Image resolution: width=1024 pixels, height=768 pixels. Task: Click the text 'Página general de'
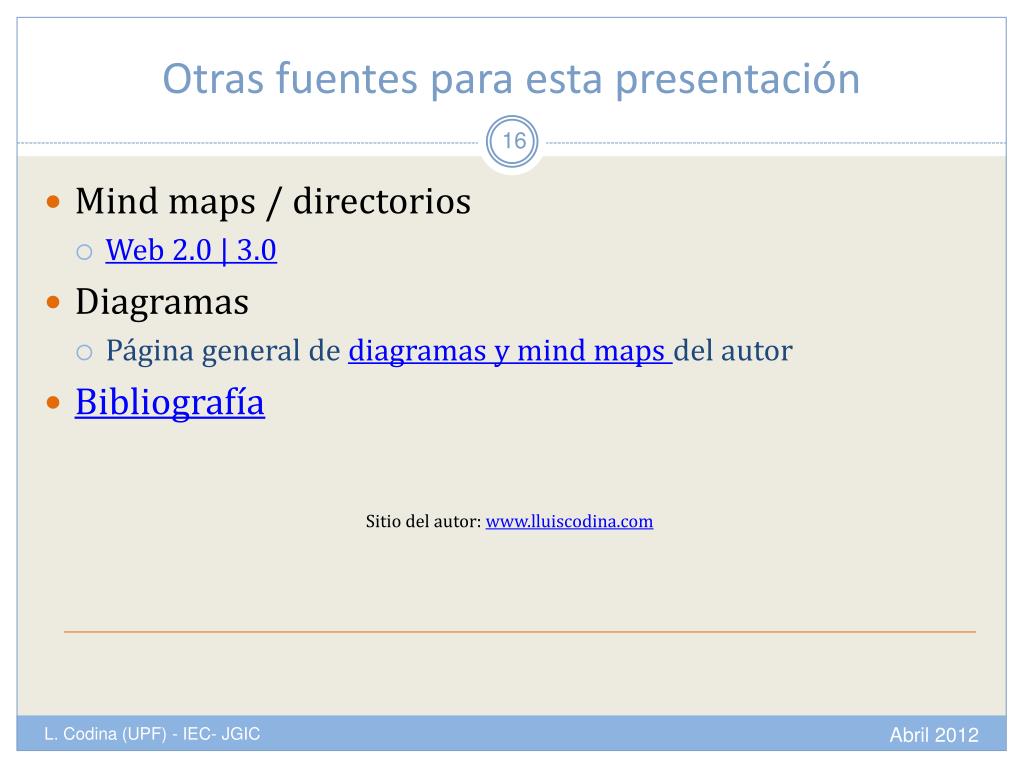pyautogui.click(x=223, y=351)
